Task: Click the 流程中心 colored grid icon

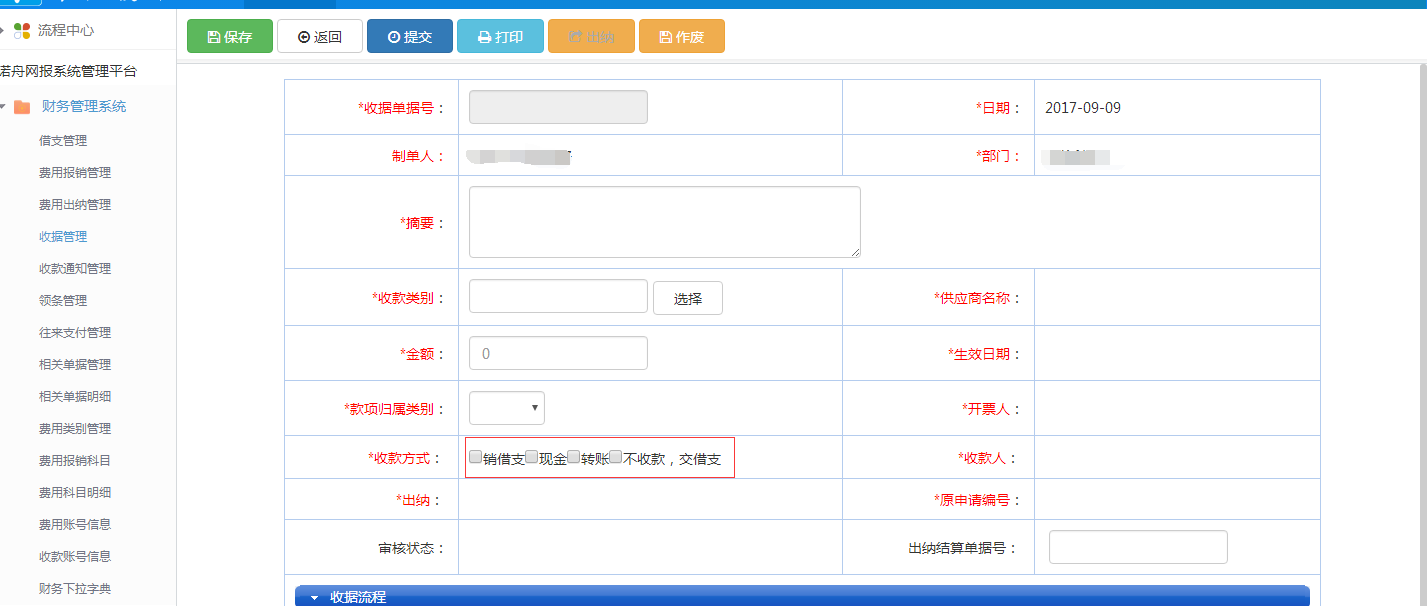Action: click(22, 29)
